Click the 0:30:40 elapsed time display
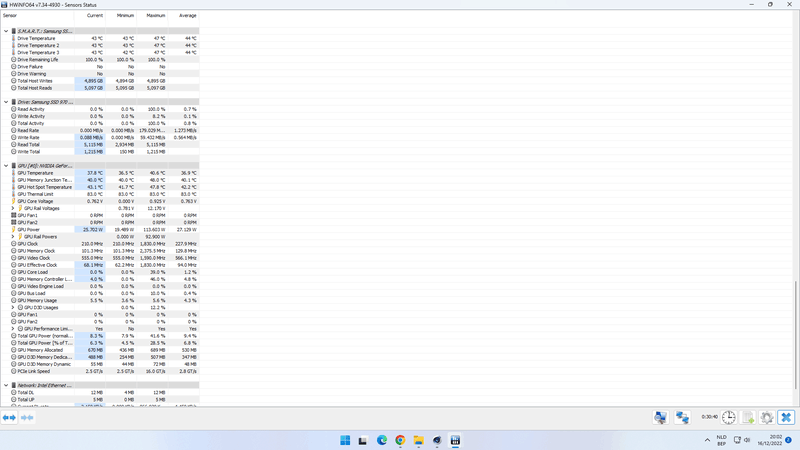 709,417
